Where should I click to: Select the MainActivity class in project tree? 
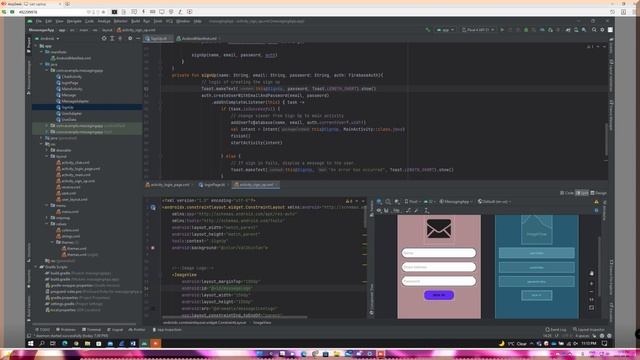pos(72,89)
